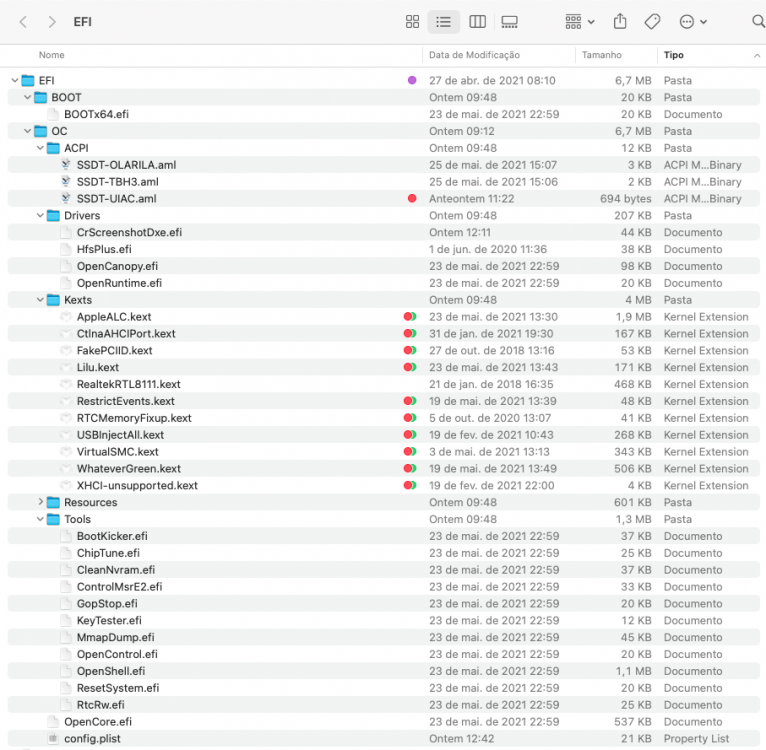Switch to column view

(477, 21)
